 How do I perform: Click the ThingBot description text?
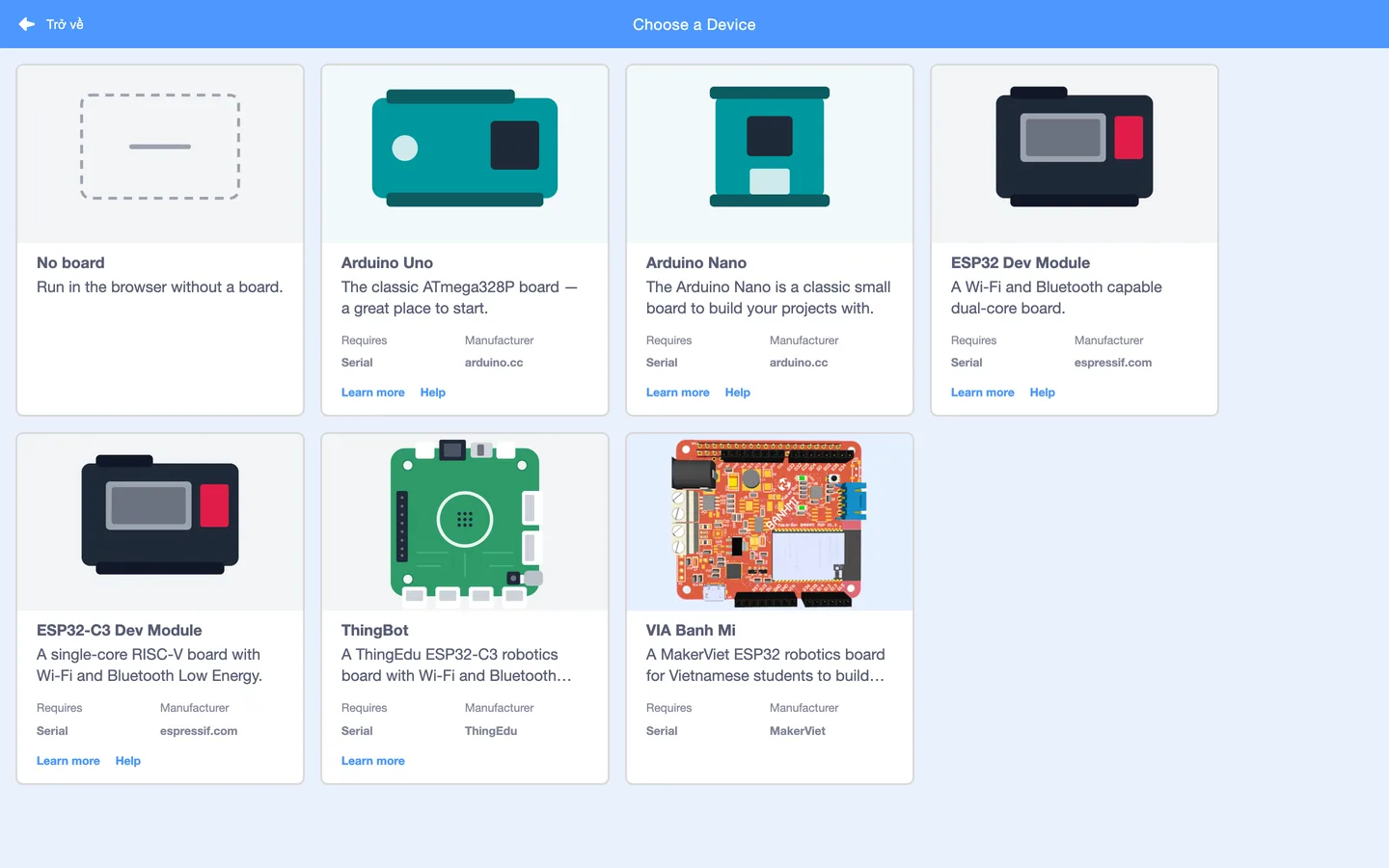456,665
